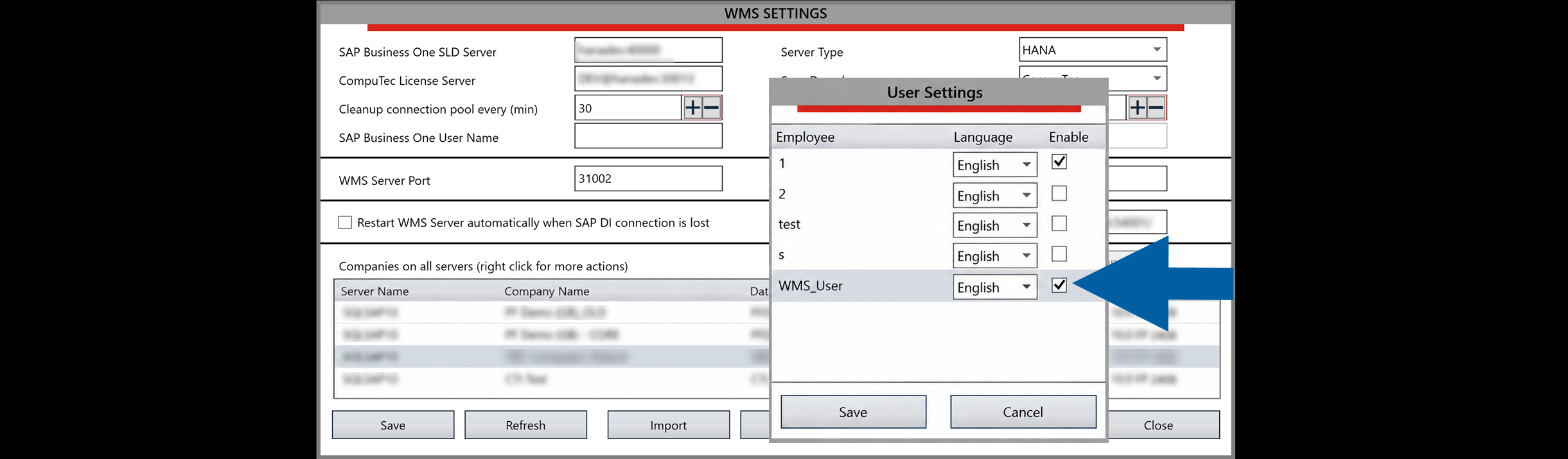Screen dimensions: 1568x459
Task: Click Save button in WMS Settings
Action: (392, 425)
